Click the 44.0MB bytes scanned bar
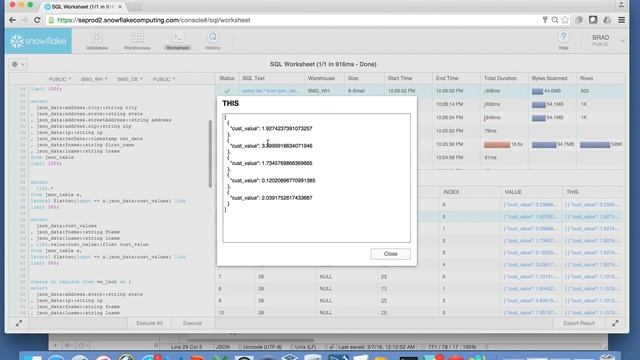The image size is (640, 360). 538,91
